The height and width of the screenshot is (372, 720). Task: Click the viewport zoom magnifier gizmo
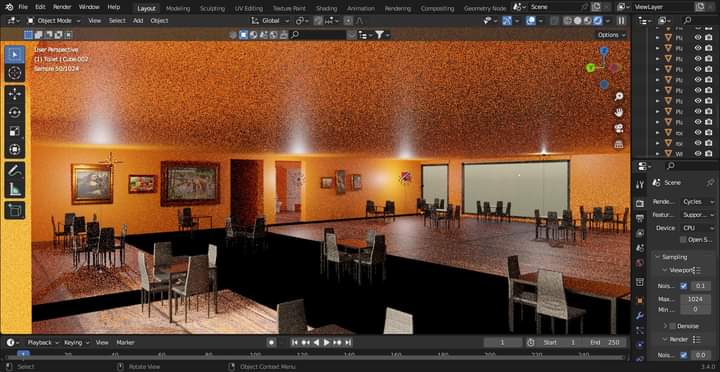[619, 96]
